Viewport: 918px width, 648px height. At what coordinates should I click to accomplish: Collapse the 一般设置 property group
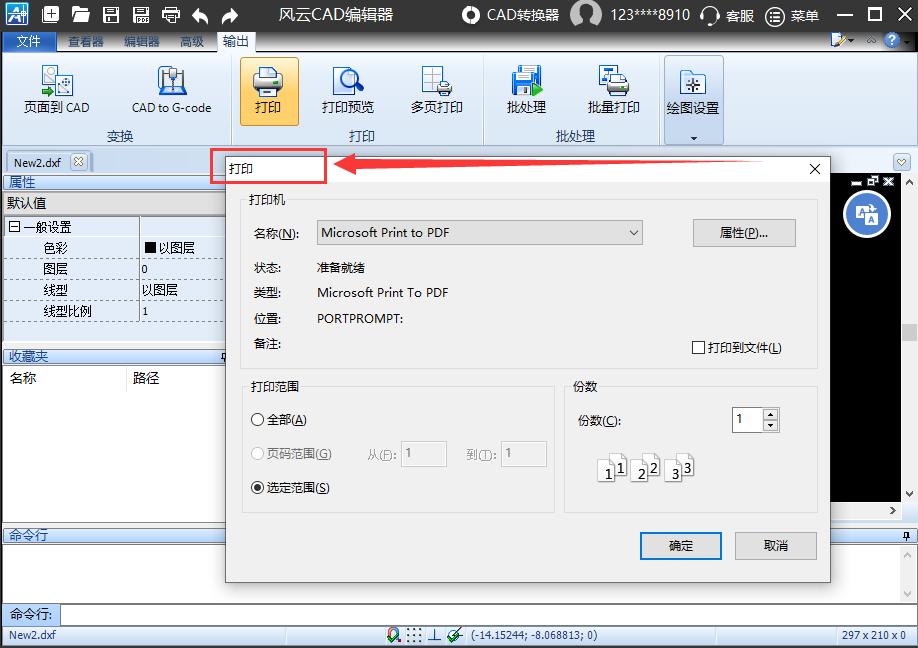click(12, 227)
